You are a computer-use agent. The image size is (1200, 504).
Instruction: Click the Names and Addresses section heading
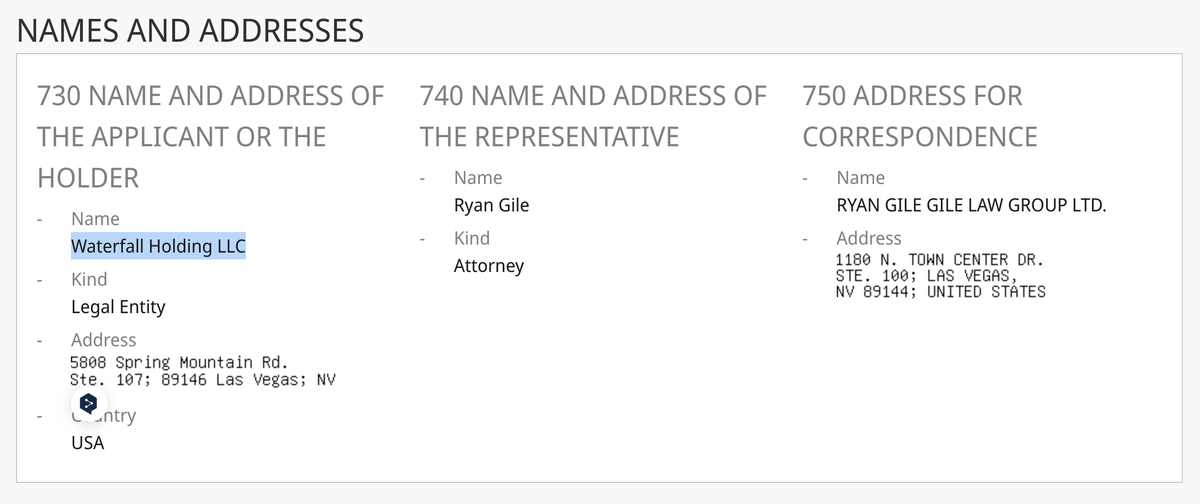tap(191, 30)
